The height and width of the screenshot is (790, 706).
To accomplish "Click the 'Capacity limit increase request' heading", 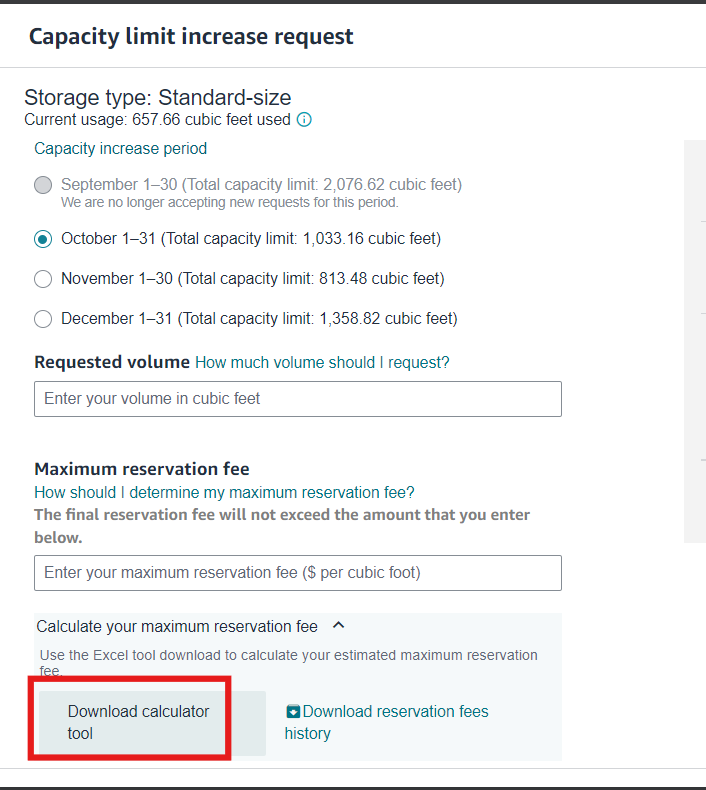I will tap(191, 37).
